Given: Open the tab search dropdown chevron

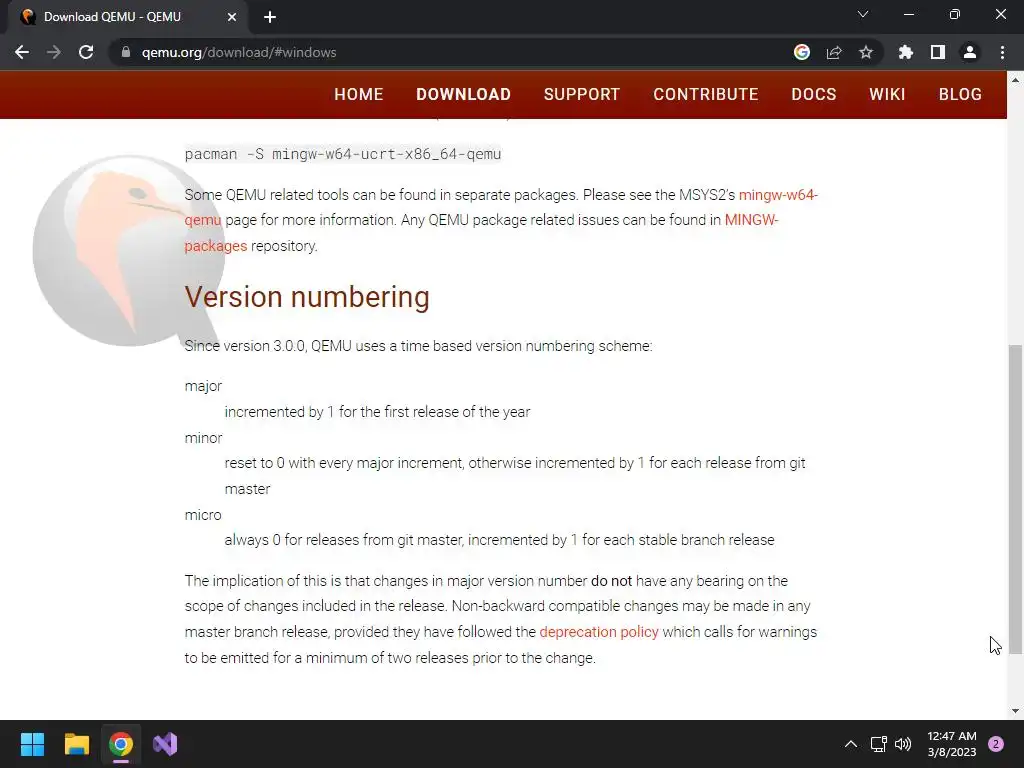Looking at the screenshot, I should (863, 14).
